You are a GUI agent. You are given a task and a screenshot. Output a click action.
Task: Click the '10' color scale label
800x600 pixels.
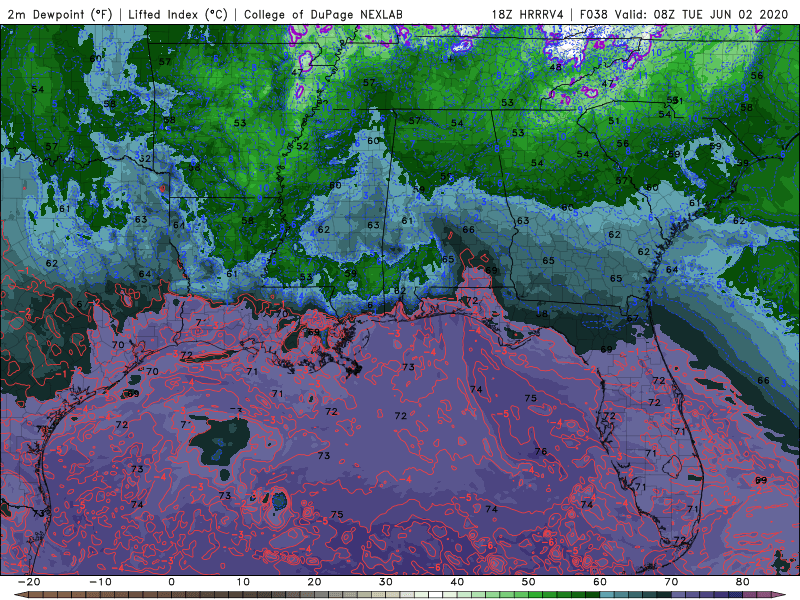(243, 582)
